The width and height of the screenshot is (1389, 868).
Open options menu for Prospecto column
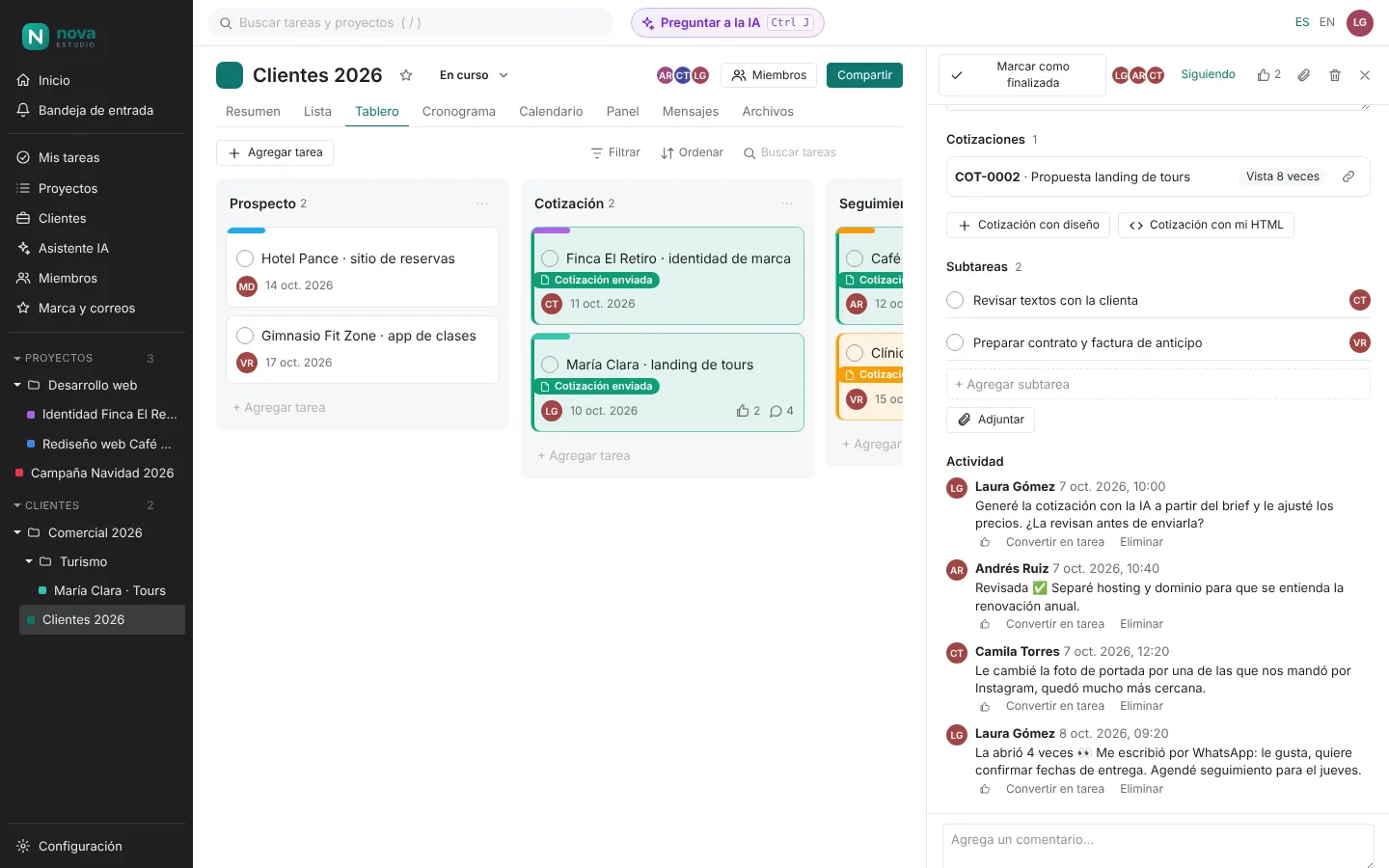coord(482,203)
